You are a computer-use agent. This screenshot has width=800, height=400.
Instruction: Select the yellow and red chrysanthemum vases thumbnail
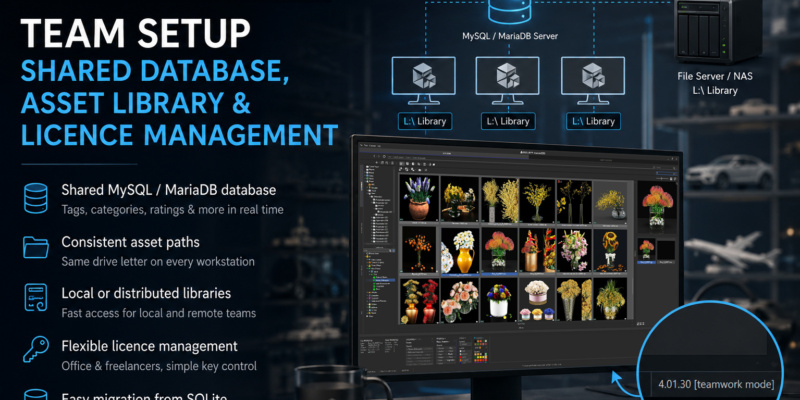click(x=419, y=301)
